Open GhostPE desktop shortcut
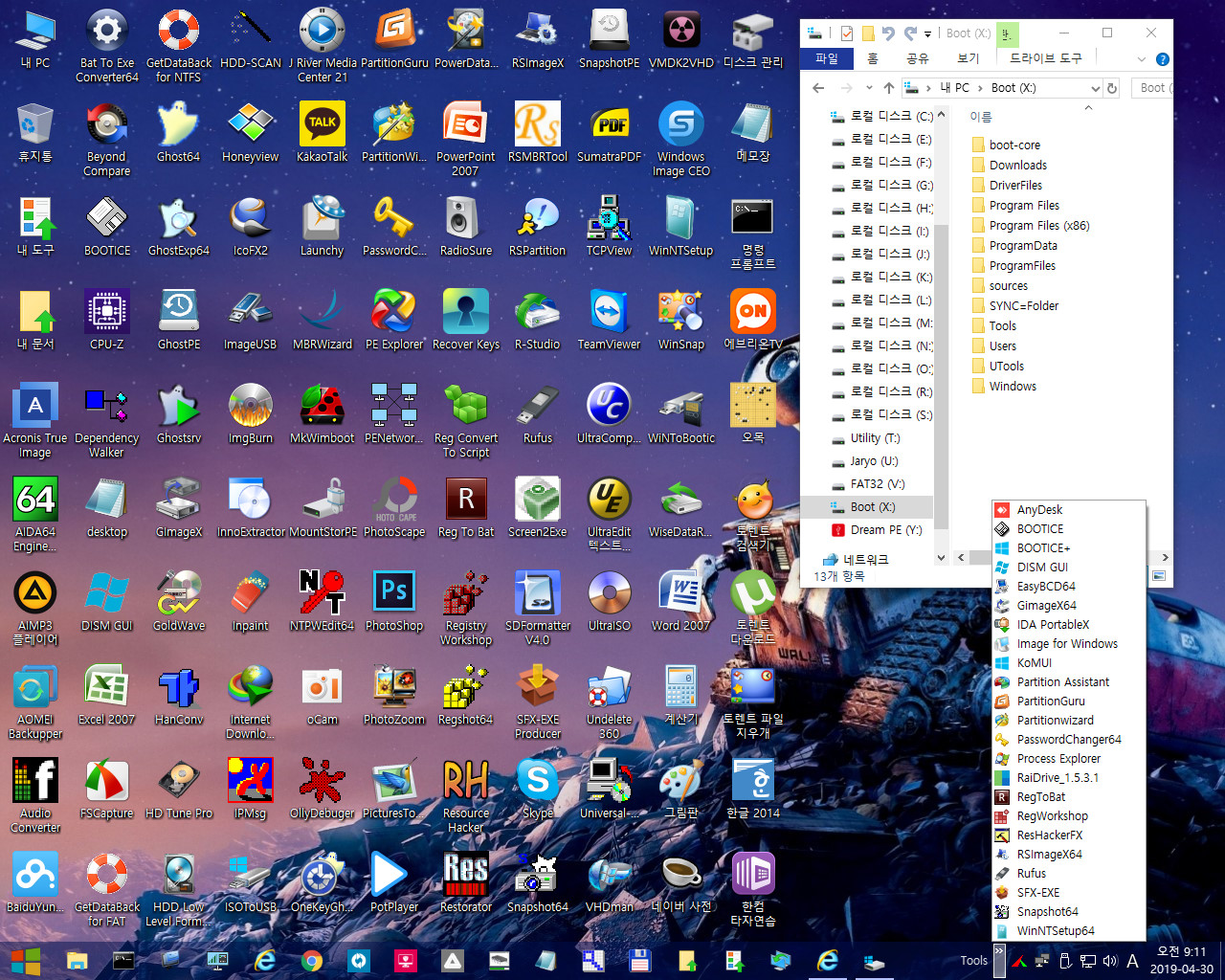This screenshot has width=1225, height=980. click(x=179, y=321)
